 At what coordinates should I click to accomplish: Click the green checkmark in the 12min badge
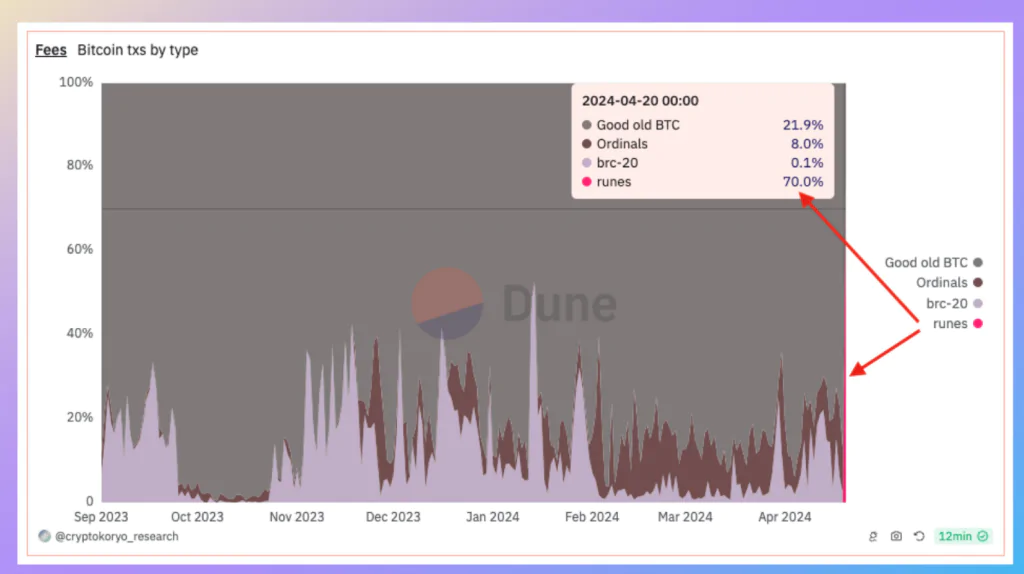pos(982,536)
